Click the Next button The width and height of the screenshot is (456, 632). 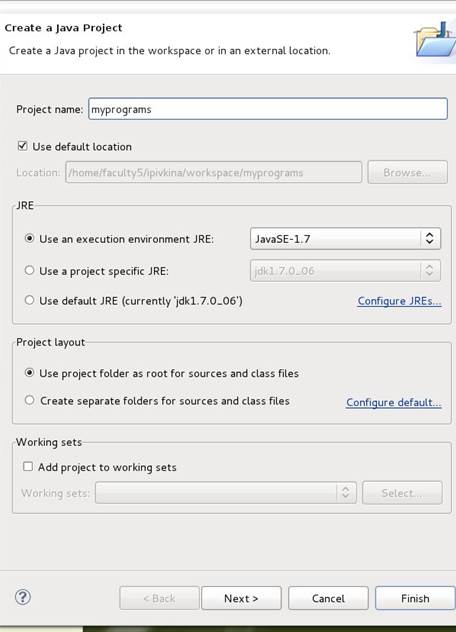click(x=241, y=598)
